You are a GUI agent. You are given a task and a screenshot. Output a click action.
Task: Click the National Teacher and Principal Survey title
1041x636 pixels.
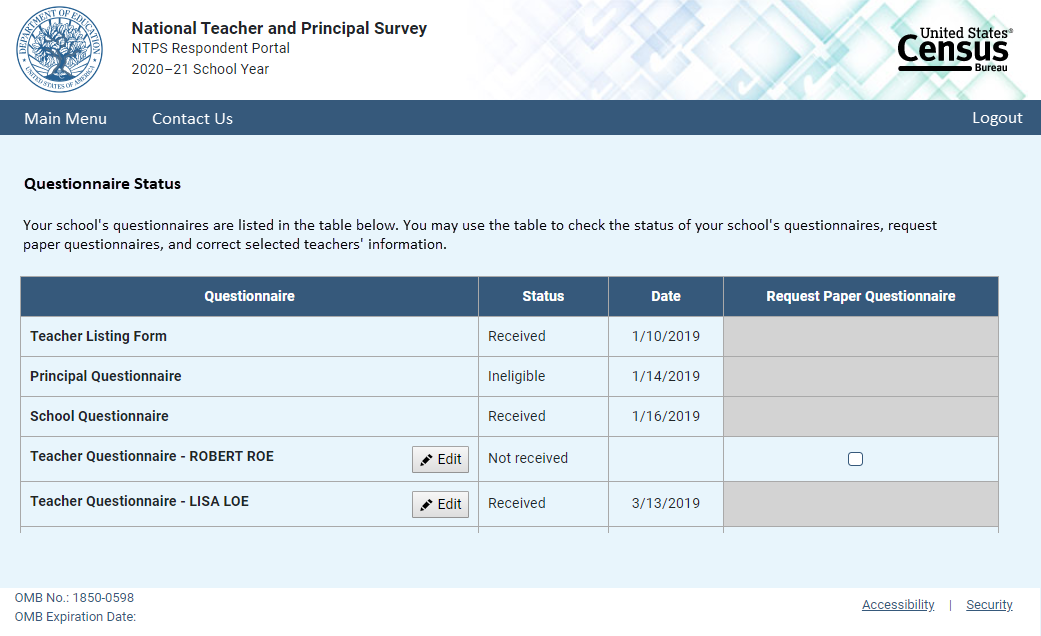(279, 28)
